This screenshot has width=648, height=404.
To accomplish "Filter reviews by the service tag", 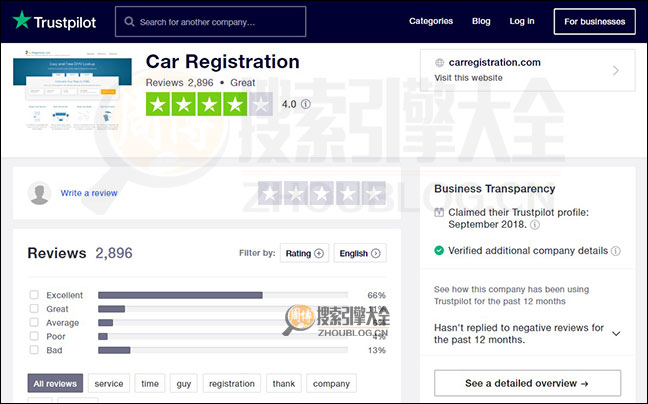I will [109, 383].
